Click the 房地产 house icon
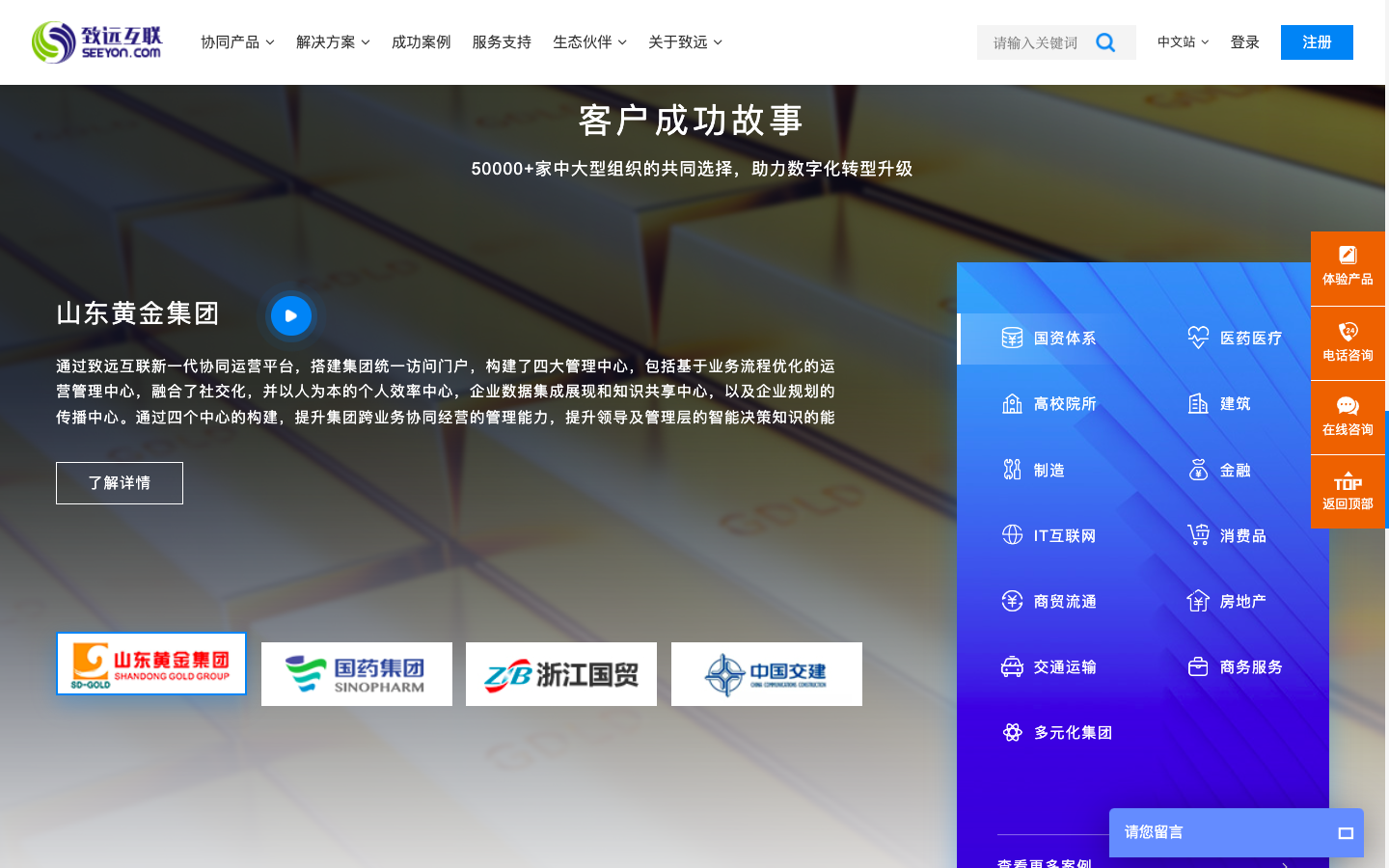This screenshot has height=868, width=1389. click(x=1198, y=601)
